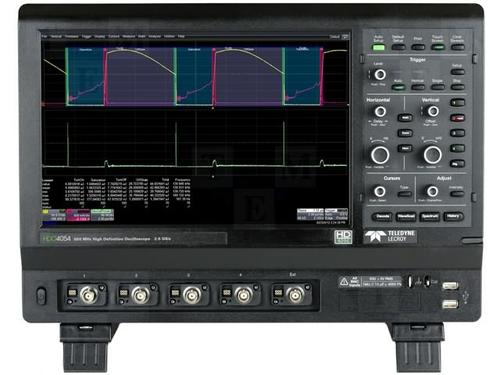Screen dimensions: 500x375
Task: Open the pink channel 2 descriptor box
Action: (x=78, y=215)
